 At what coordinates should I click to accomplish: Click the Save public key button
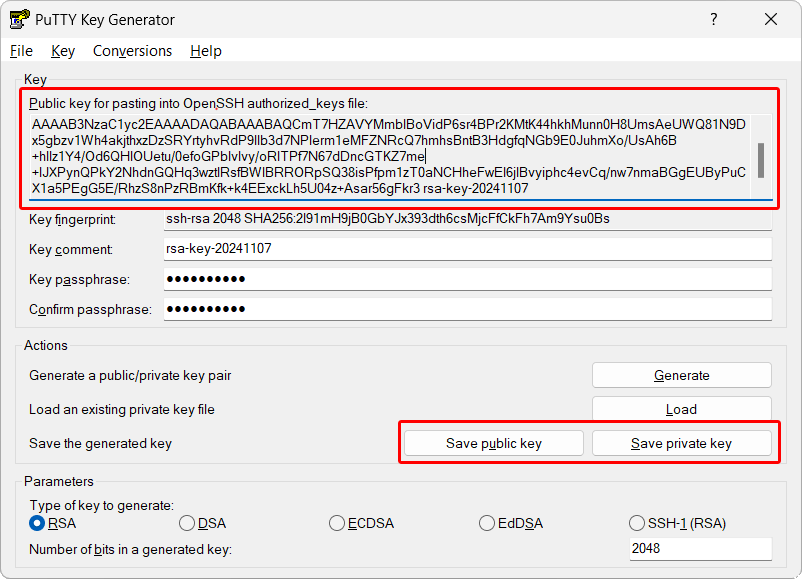point(494,443)
